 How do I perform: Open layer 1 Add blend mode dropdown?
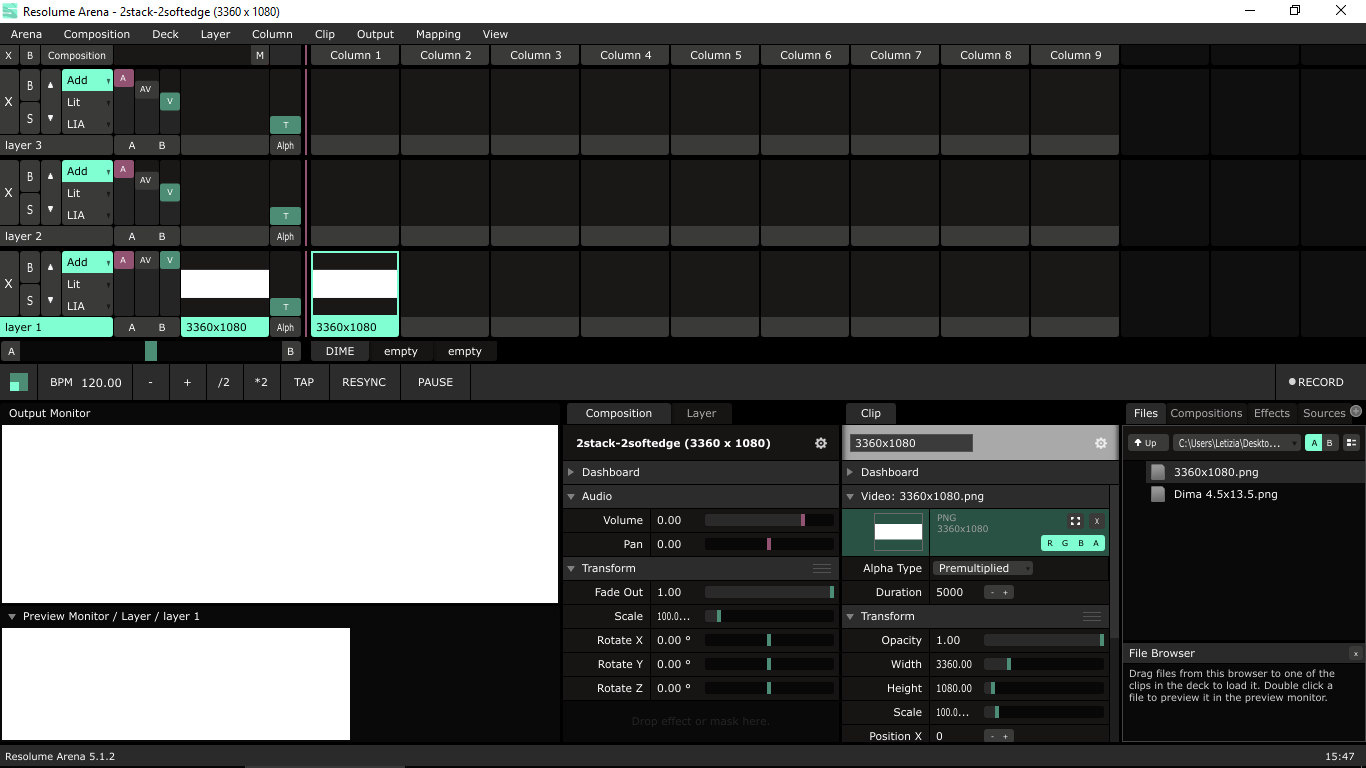point(87,262)
